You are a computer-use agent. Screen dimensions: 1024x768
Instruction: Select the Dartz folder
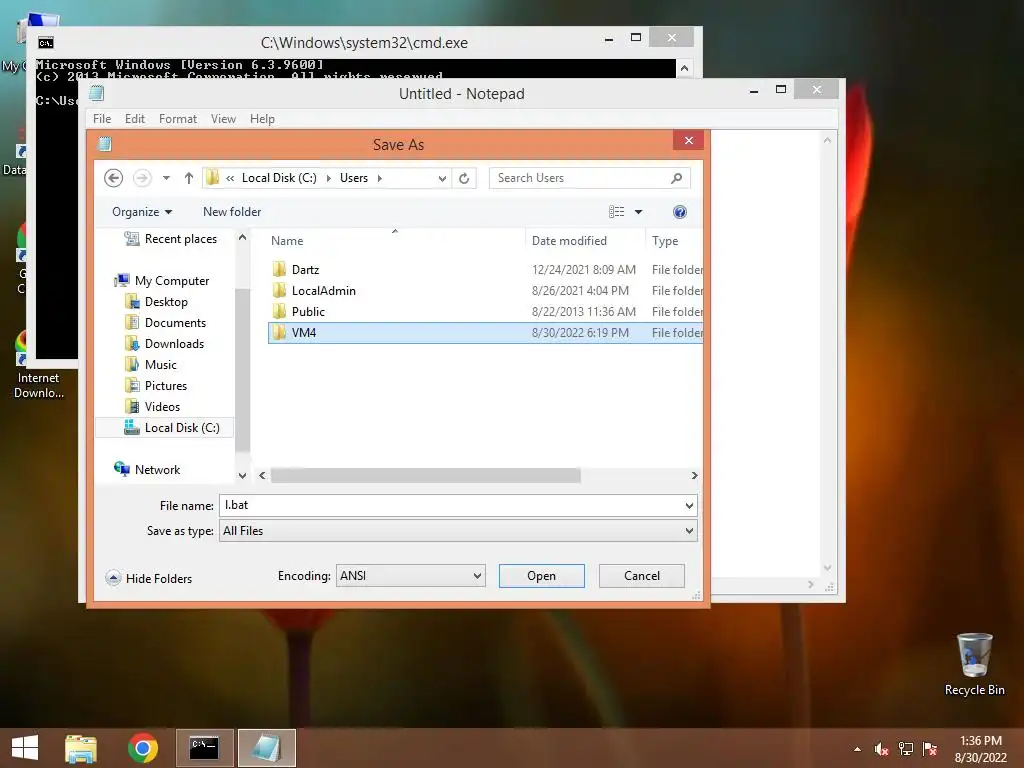tap(485, 270)
